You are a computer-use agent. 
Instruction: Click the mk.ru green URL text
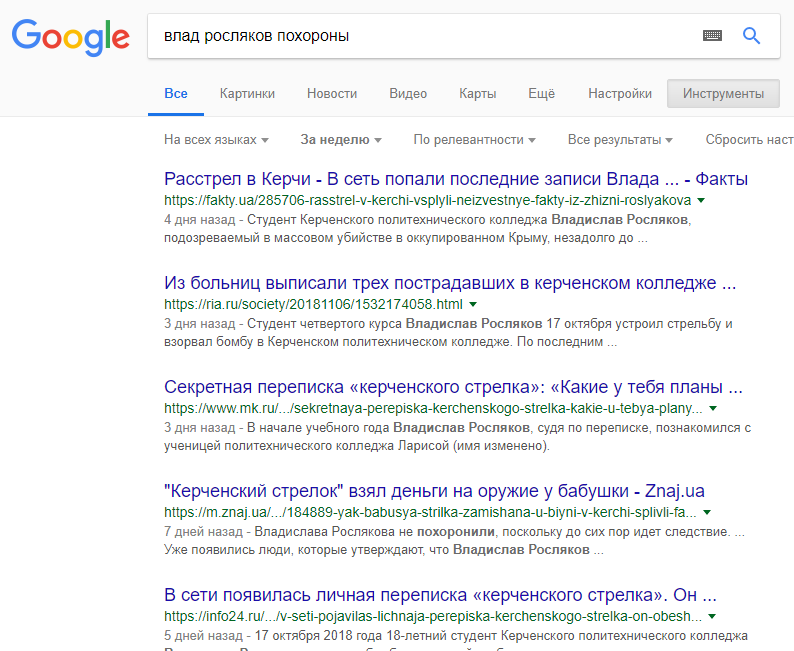point(433,409)
